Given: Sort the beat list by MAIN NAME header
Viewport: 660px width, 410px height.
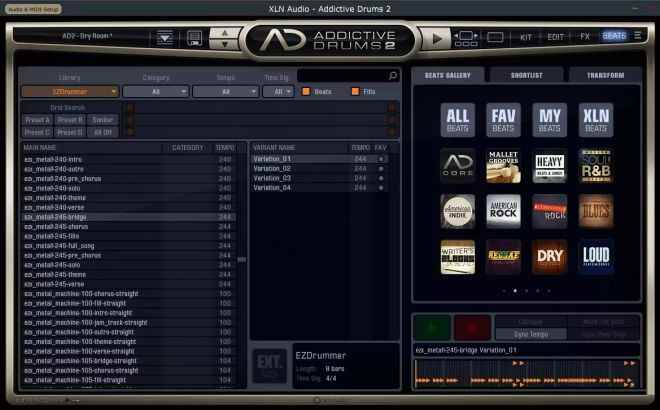Looking at the screenshot, I should click(40, 148).
